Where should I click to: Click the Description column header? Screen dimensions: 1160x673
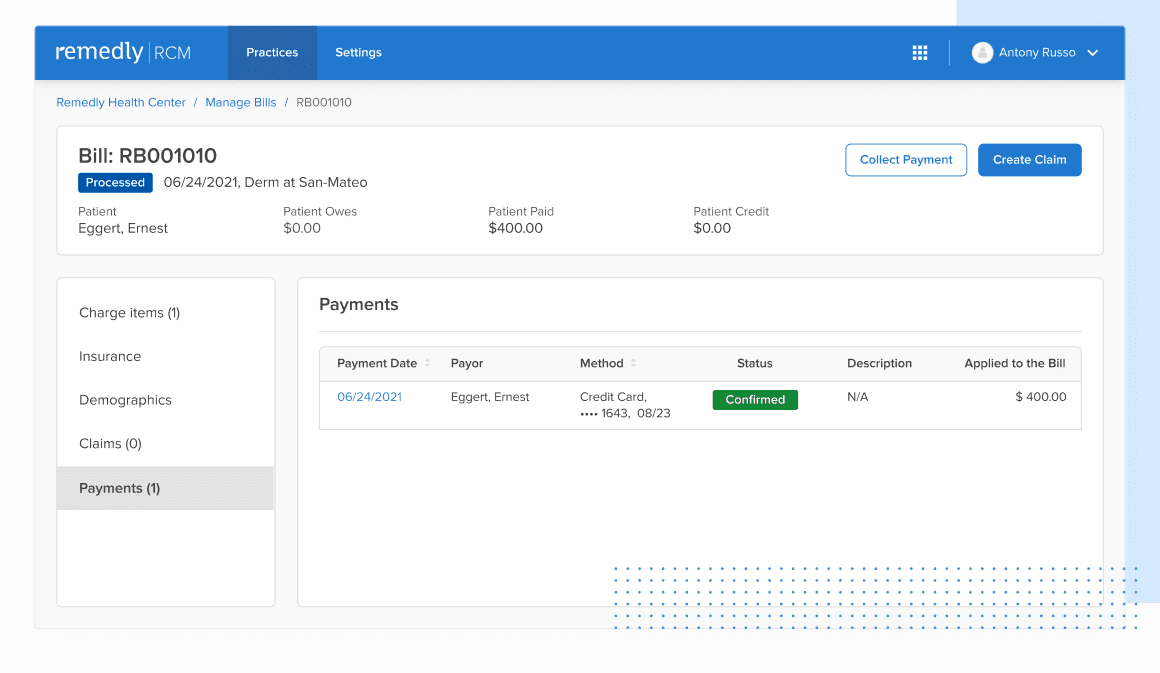(880, 363)
